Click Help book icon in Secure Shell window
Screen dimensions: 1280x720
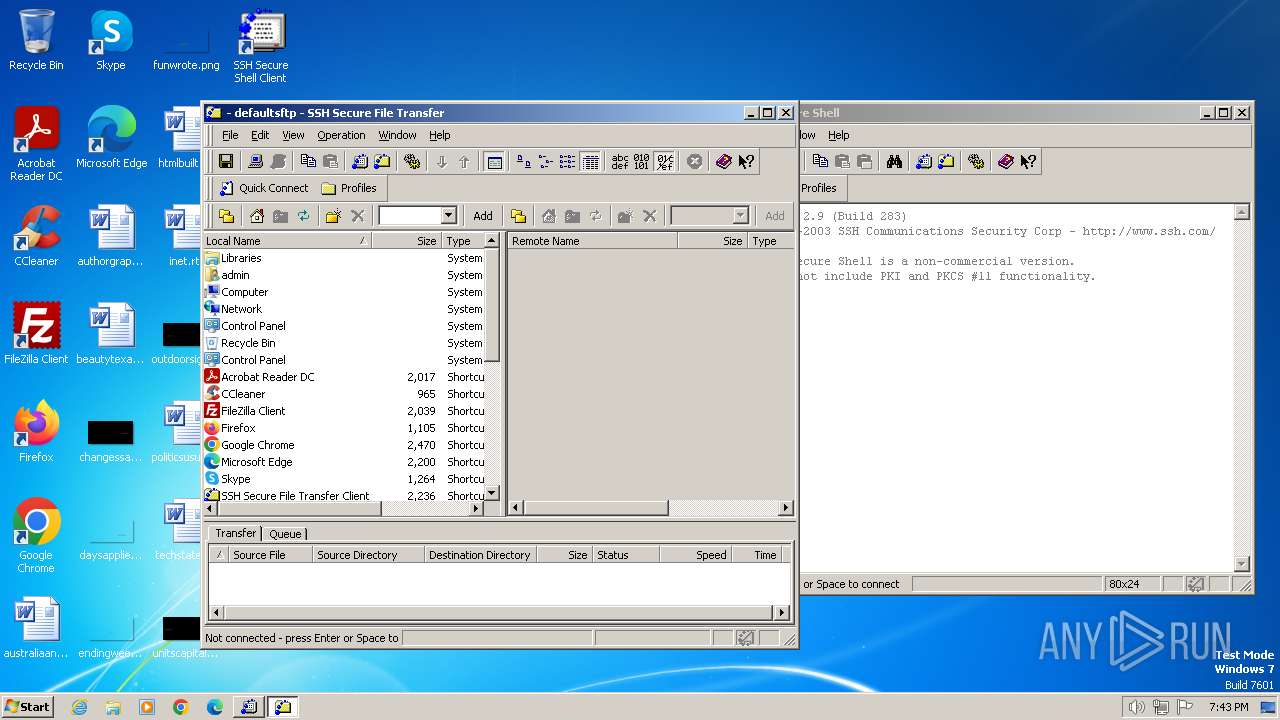(x=1006, y=162)
